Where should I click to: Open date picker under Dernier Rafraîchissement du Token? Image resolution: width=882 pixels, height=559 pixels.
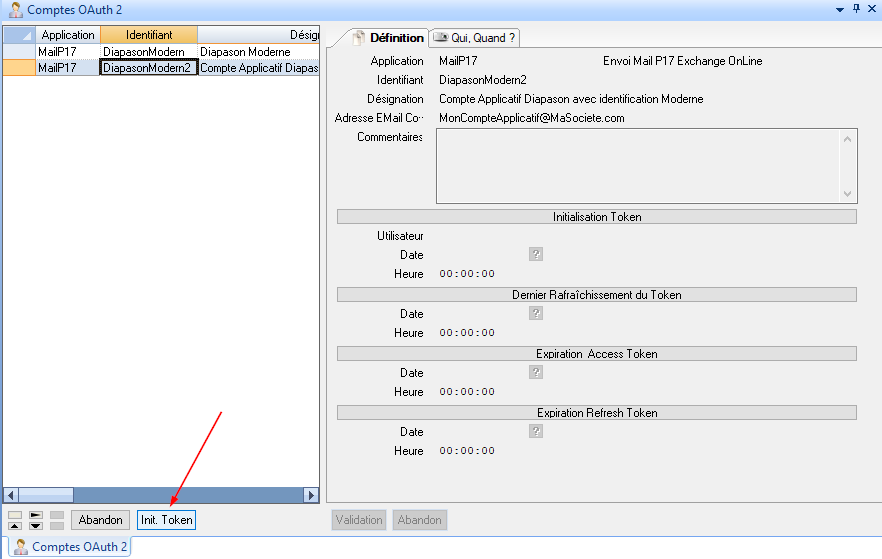(x=536, y=313)
